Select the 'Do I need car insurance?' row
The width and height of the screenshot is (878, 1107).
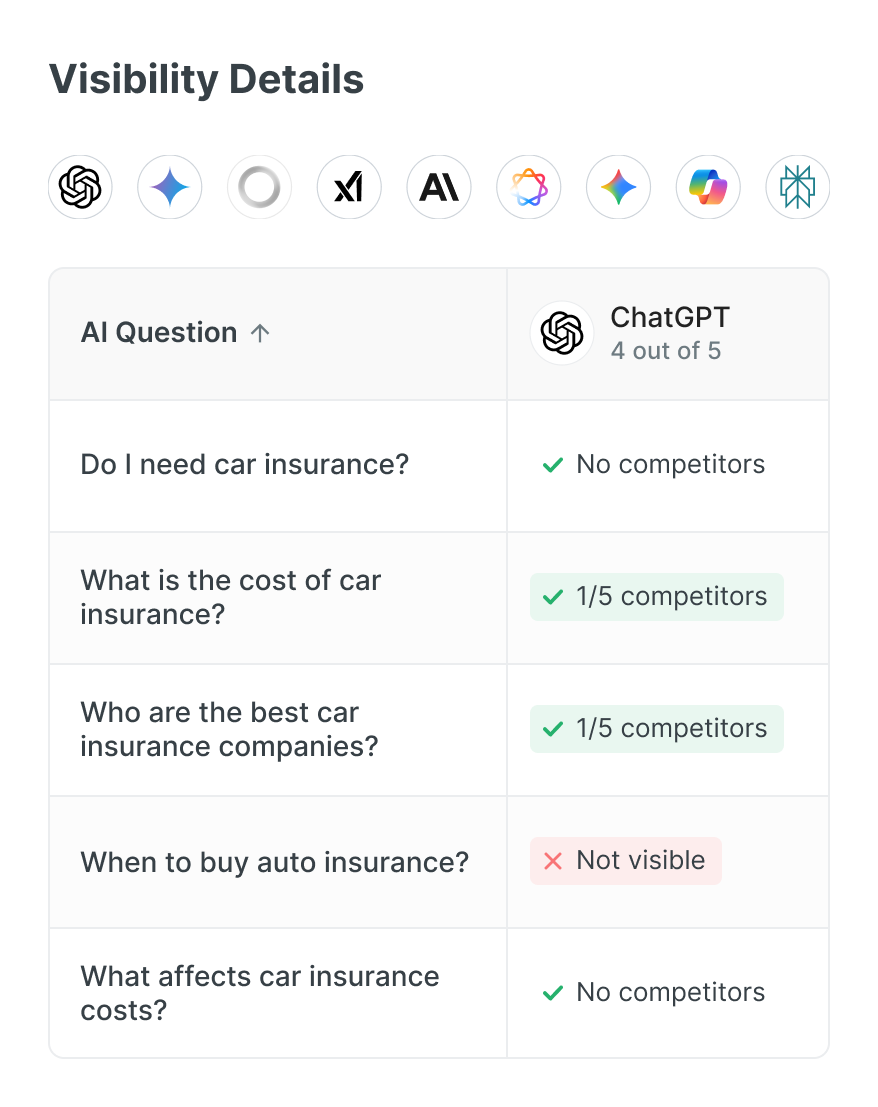244,465
